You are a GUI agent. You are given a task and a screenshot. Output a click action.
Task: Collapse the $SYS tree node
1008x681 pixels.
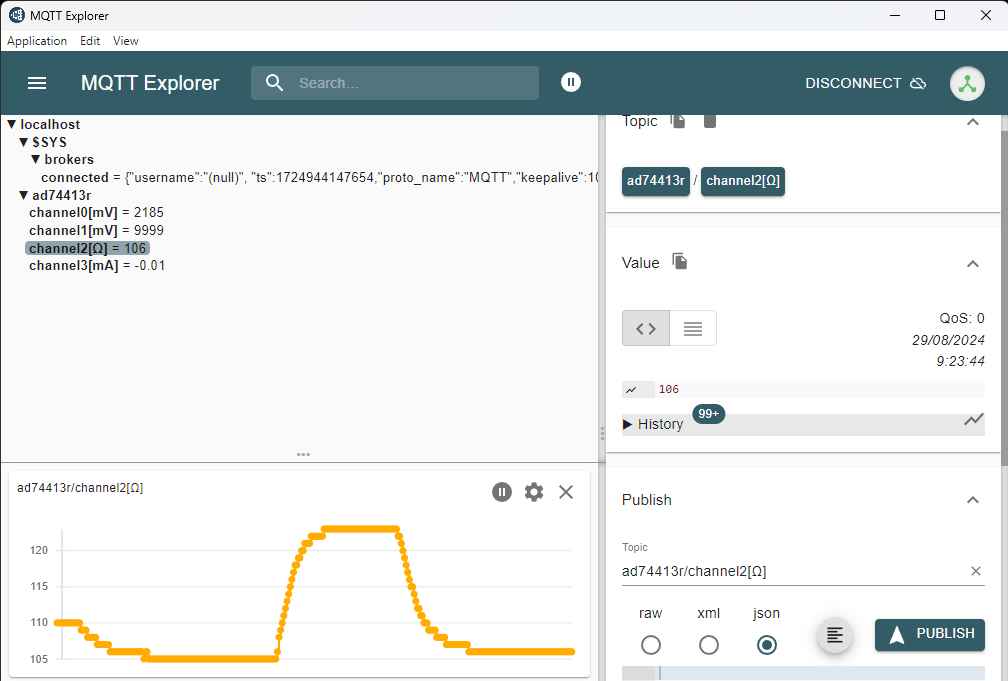[x=24, y=142]
